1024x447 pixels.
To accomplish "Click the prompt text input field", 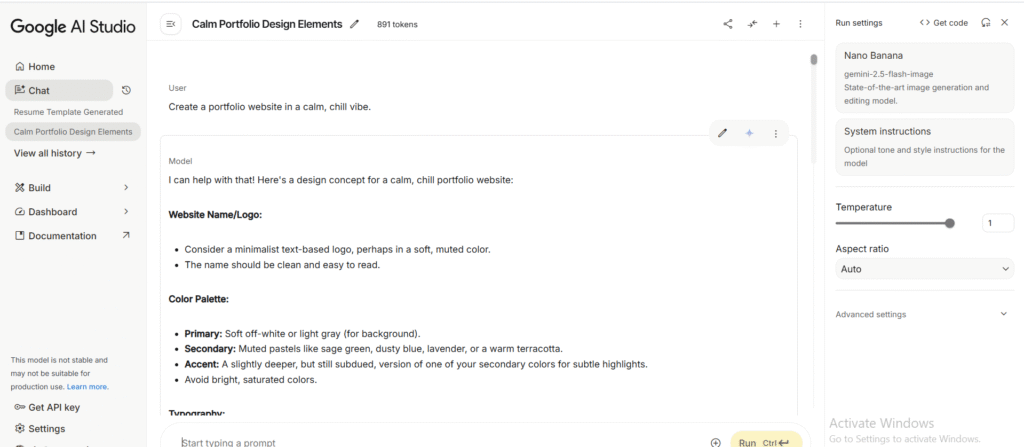I will (440, 442).
